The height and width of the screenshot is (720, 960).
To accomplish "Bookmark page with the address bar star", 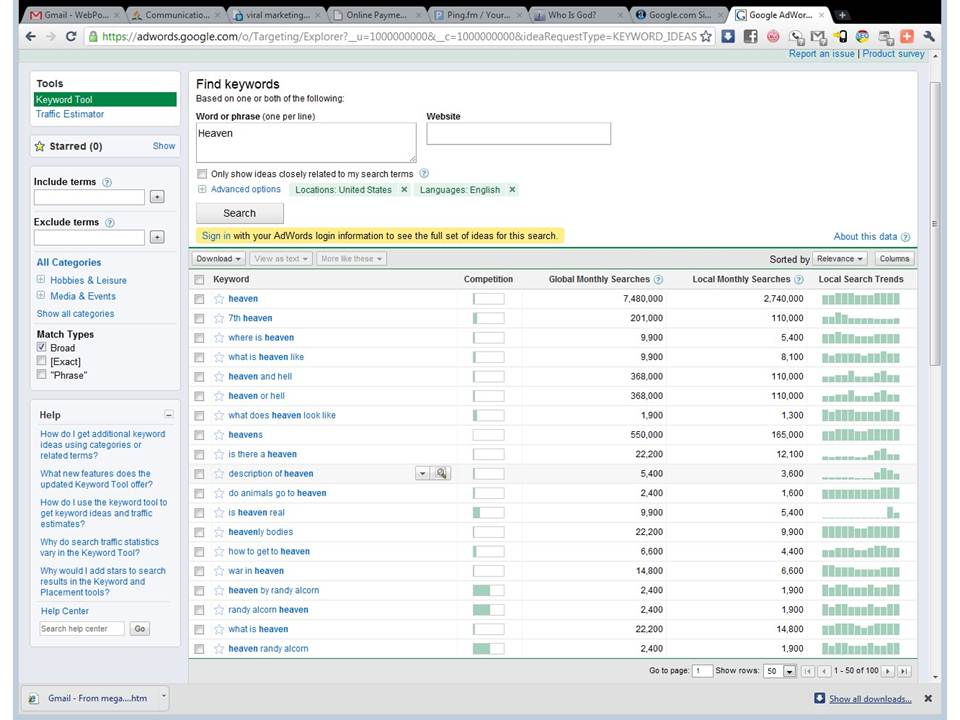I will pos(706,36).
